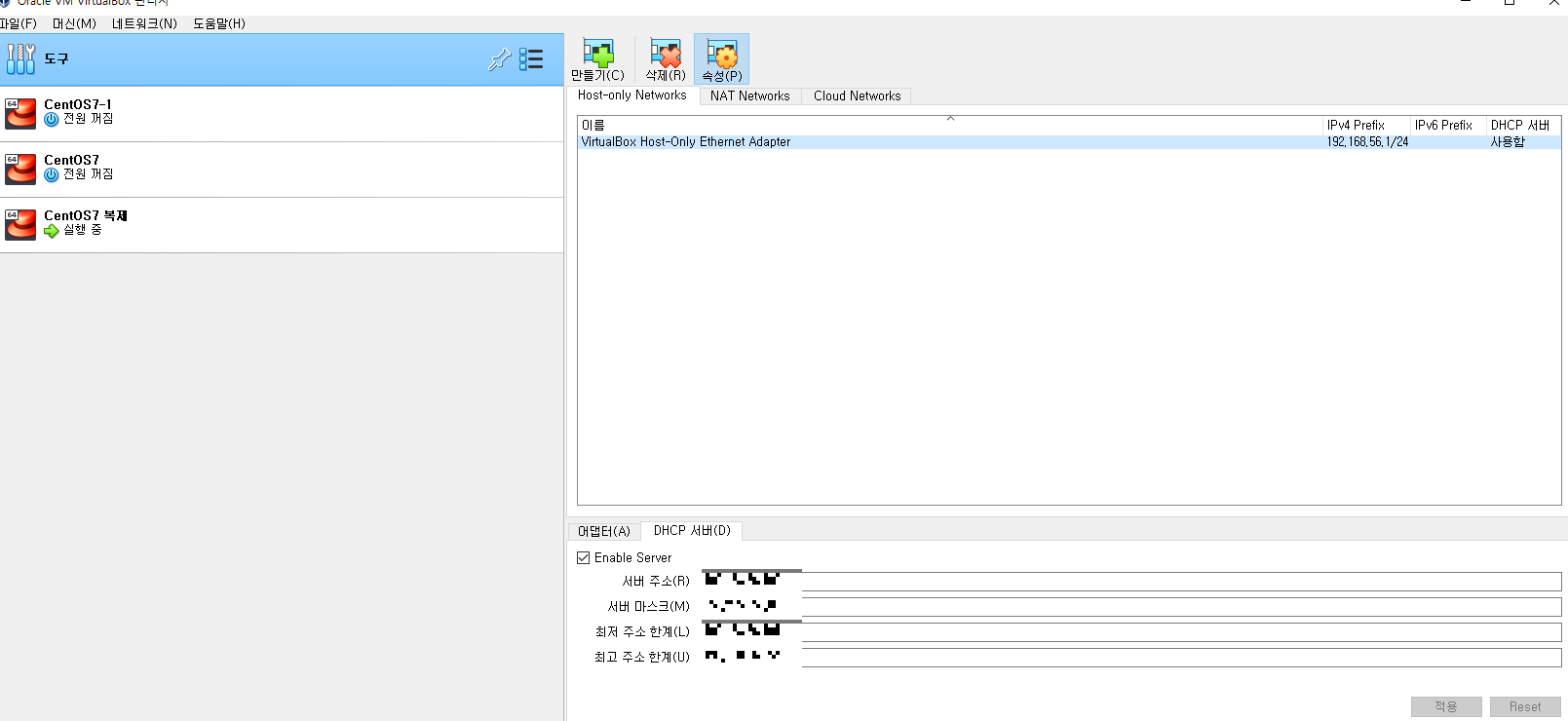Switch to the Host-only Networks tab
Image resolution: width=1568 pixels, height=721 pixels.
[x=631, y=95]
